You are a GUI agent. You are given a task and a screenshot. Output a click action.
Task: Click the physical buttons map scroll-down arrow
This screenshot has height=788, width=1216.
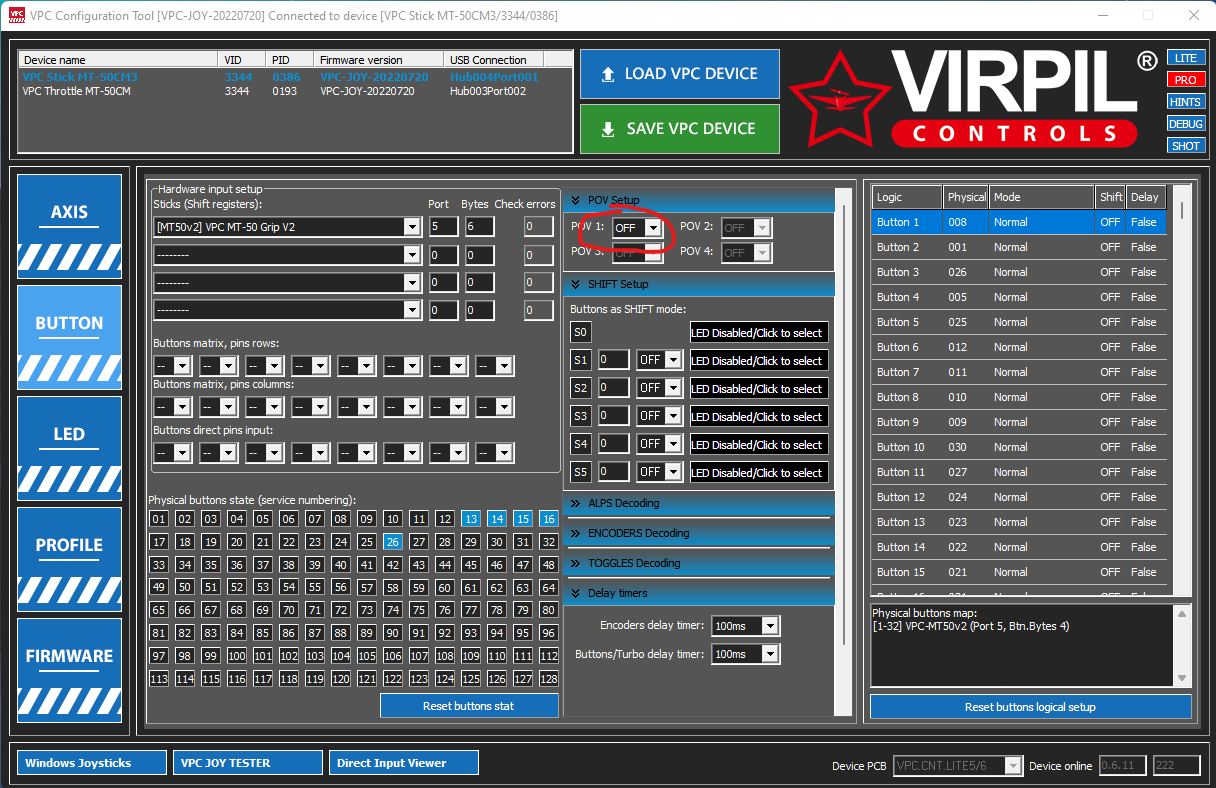pyautogui.click(x=1181, y=678)
